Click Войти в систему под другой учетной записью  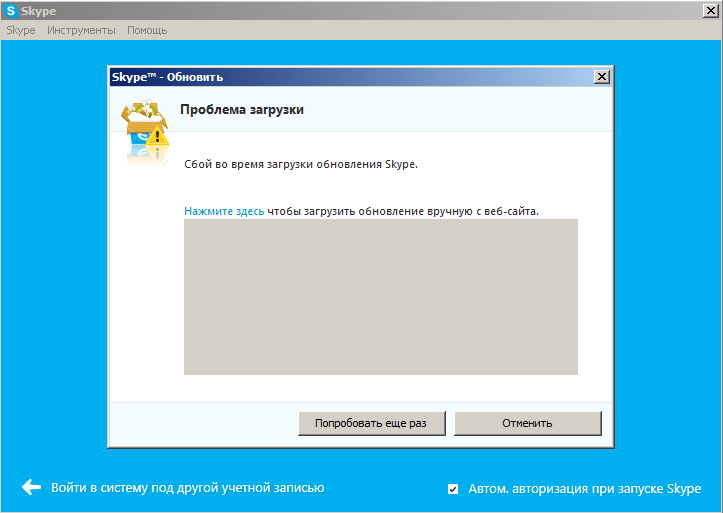click(x=187, y=488)
